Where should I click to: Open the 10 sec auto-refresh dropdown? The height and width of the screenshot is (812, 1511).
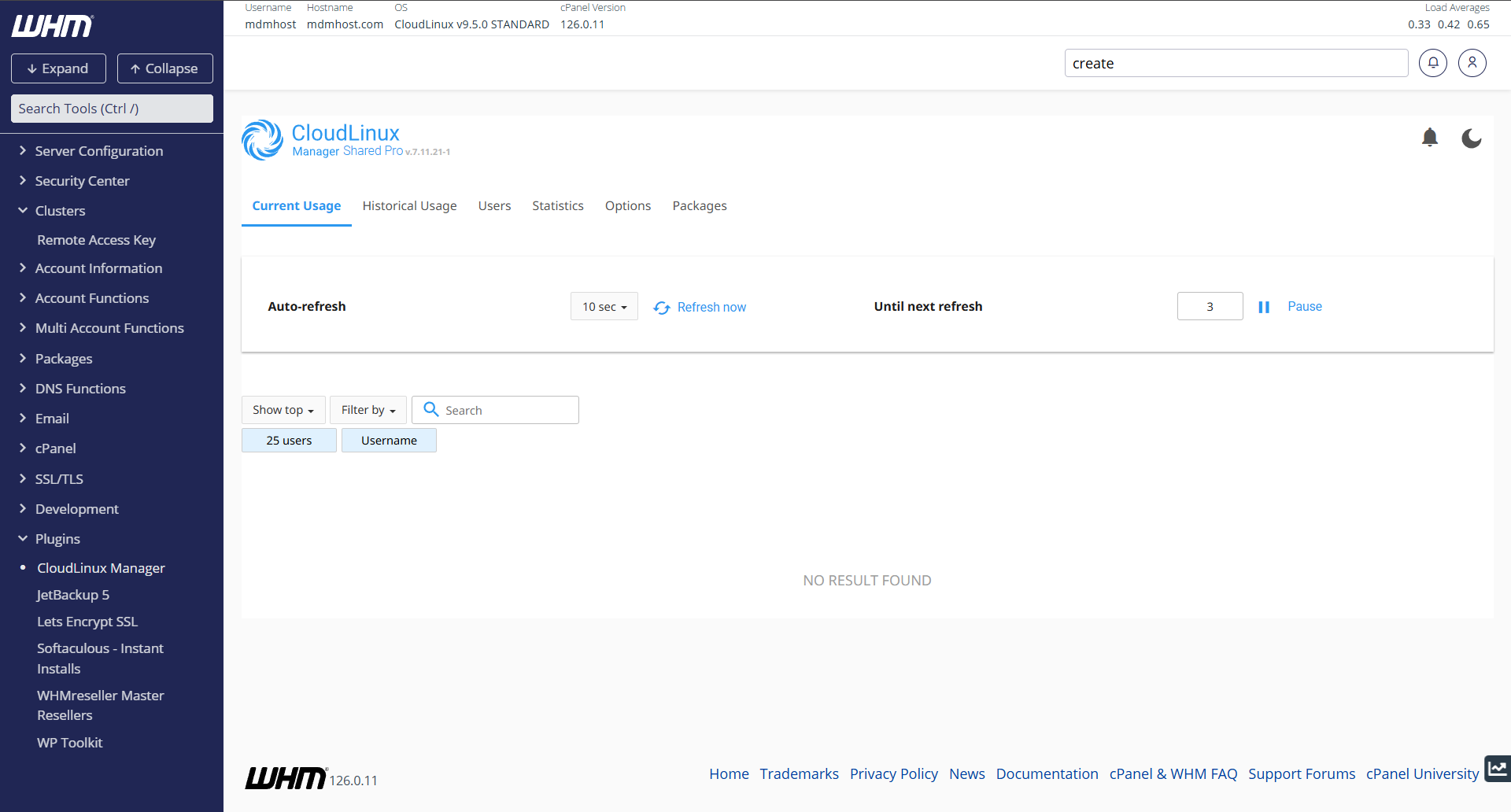pos(604,306)
